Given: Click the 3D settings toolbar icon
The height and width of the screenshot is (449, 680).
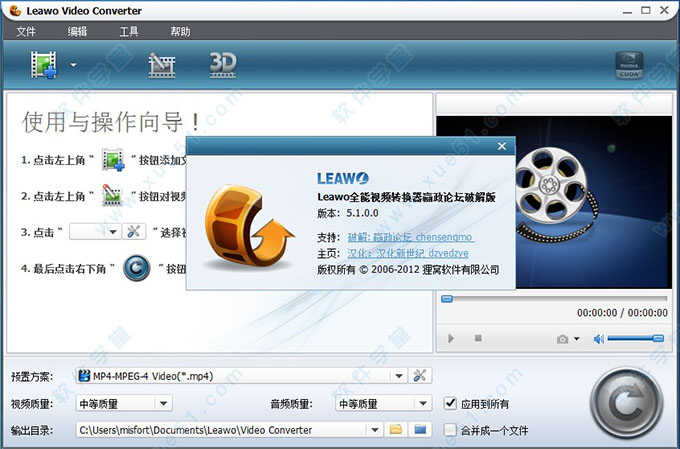Looking at the screenshot, I should coord(222,66).
